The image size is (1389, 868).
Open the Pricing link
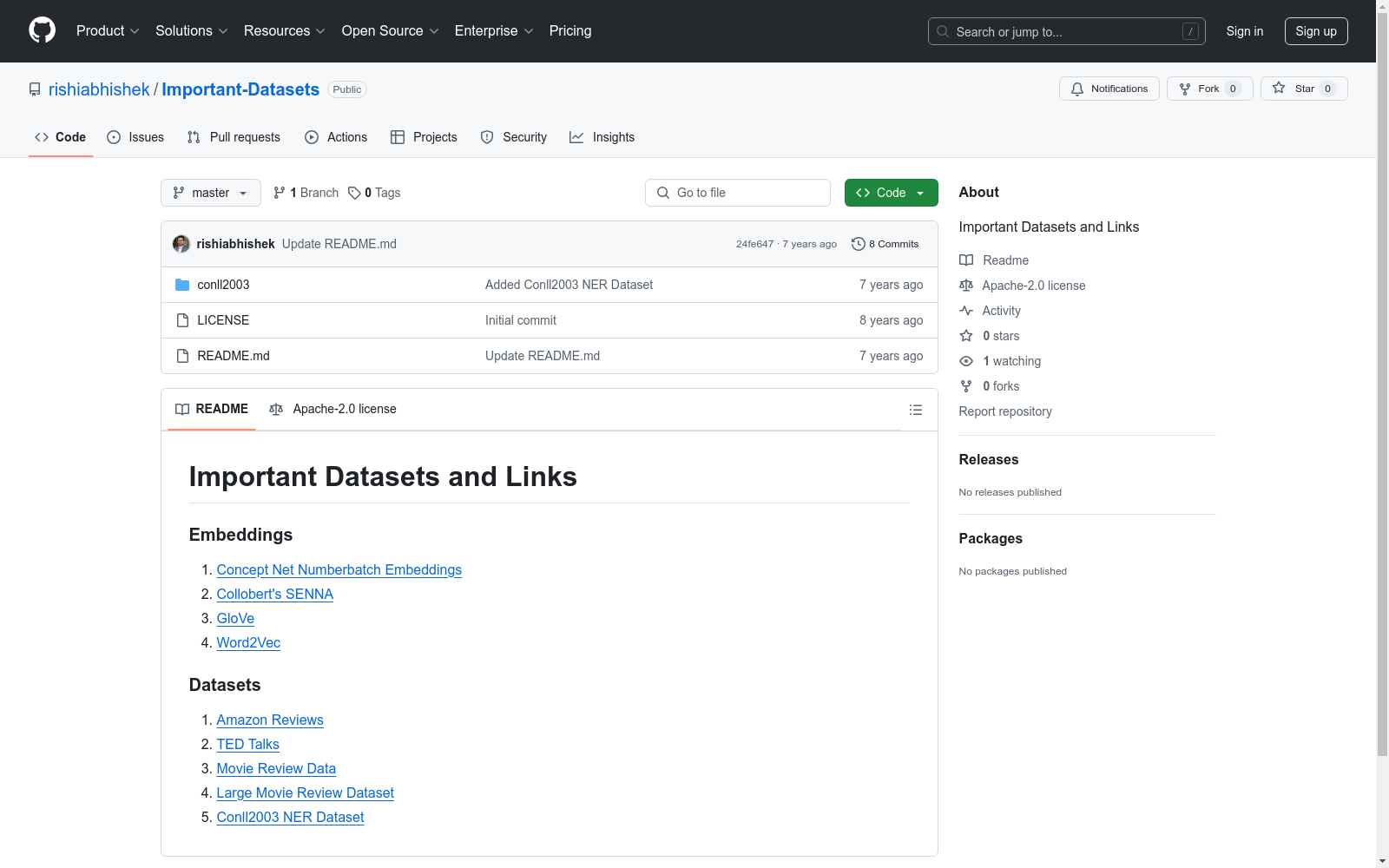click(x=570, y=31)
